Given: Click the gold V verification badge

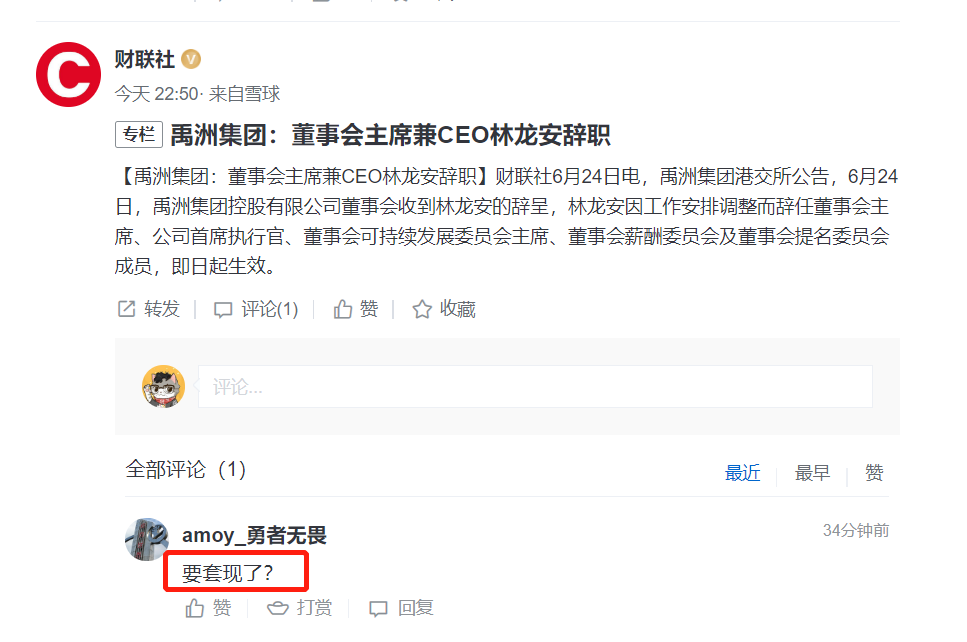Looking at the screenshot, I should pos(191,59).
